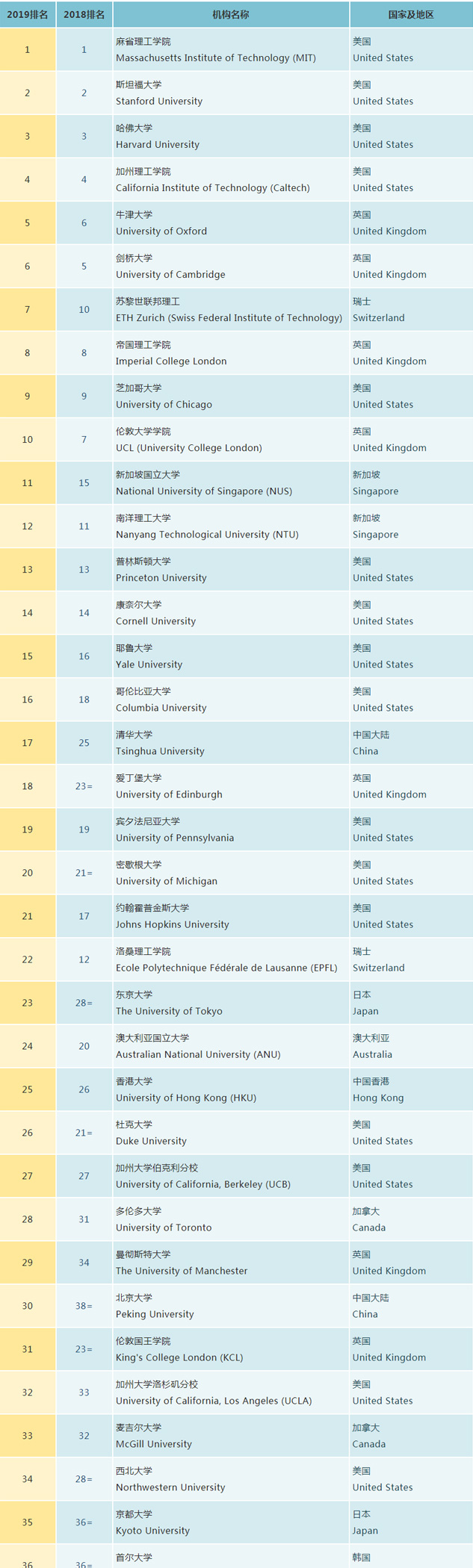The image size is (473, 1568).
Task: Select Chinese name 新加坡国立大学
Action: [x=148, y=475]
